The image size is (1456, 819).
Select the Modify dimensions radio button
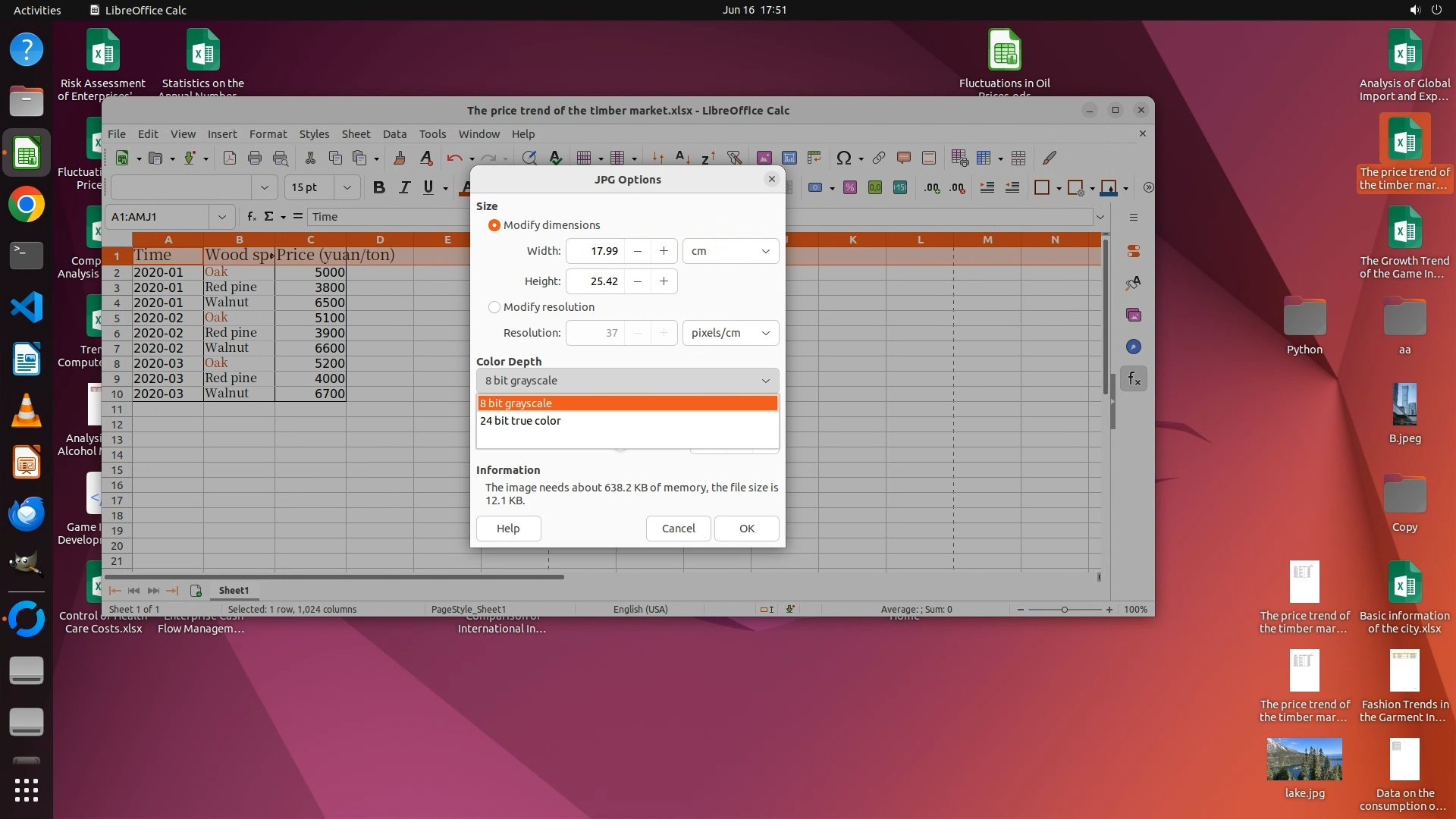point(494,225)
